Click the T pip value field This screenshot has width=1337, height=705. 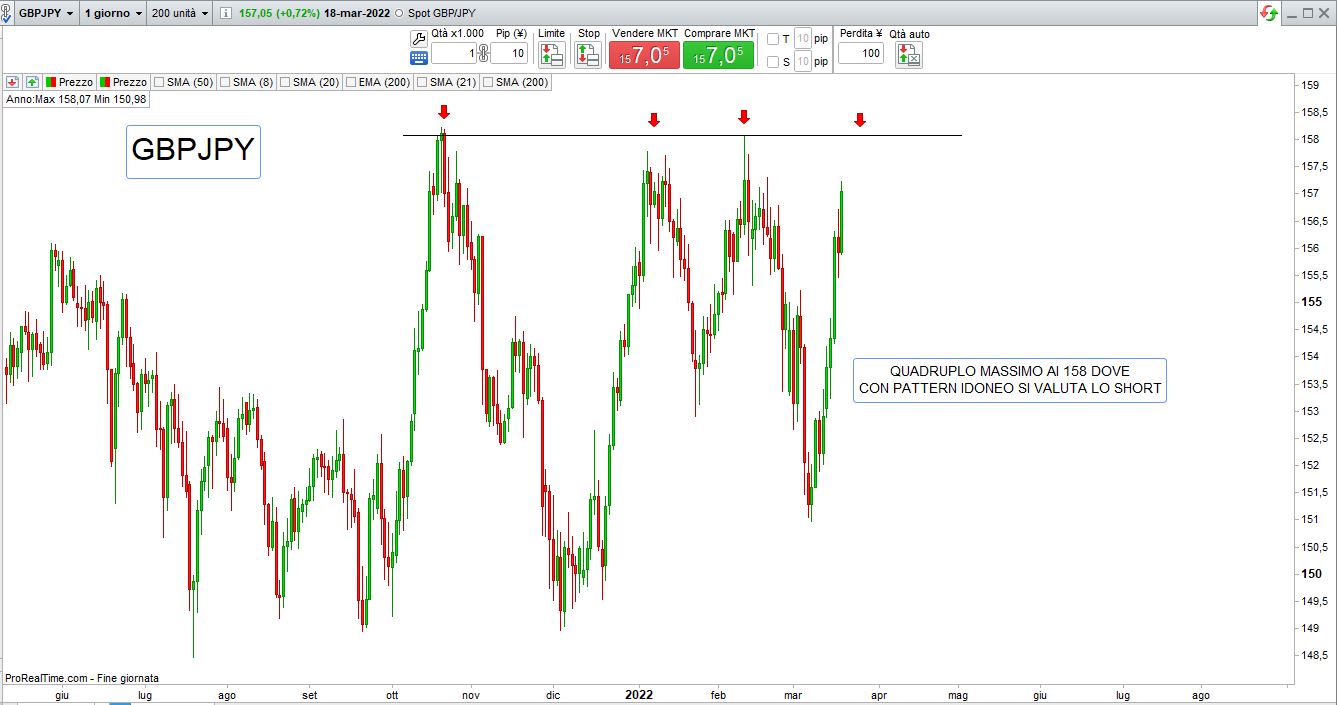coord(802,39)
